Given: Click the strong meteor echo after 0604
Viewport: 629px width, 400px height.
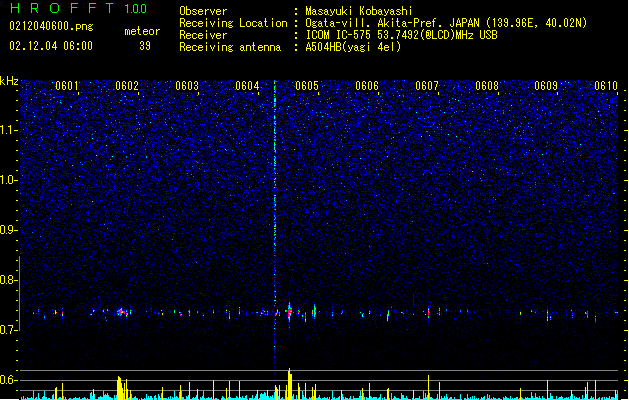Looking at the screenshot, I should pyautogui.click(x=290, y=312).
